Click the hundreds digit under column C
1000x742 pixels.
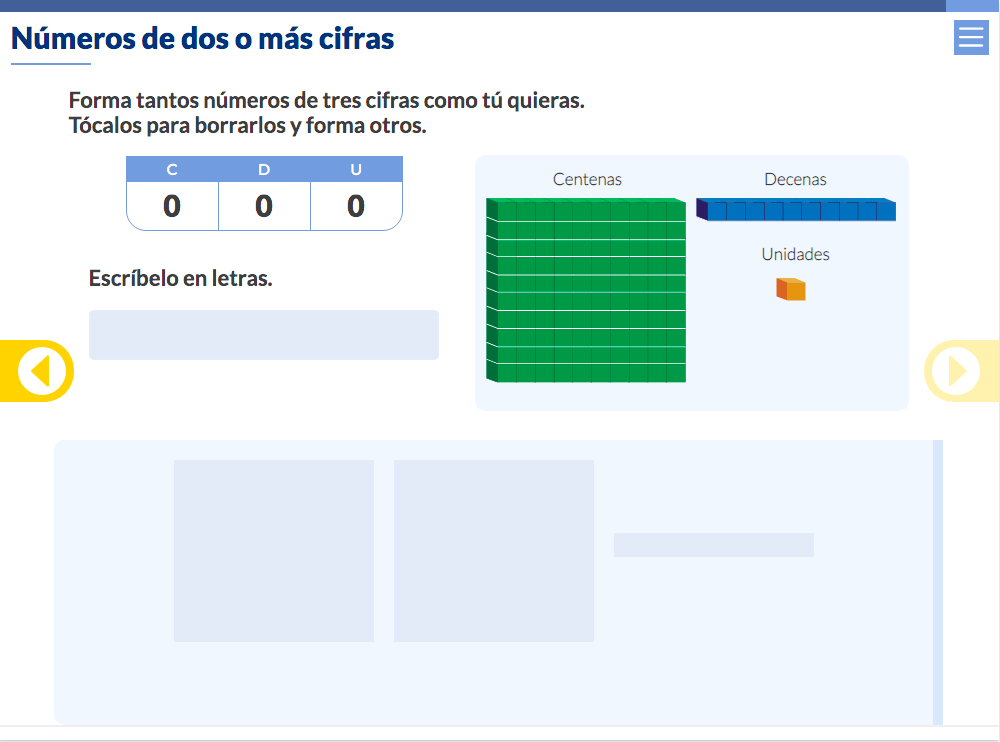click(172, 206)
